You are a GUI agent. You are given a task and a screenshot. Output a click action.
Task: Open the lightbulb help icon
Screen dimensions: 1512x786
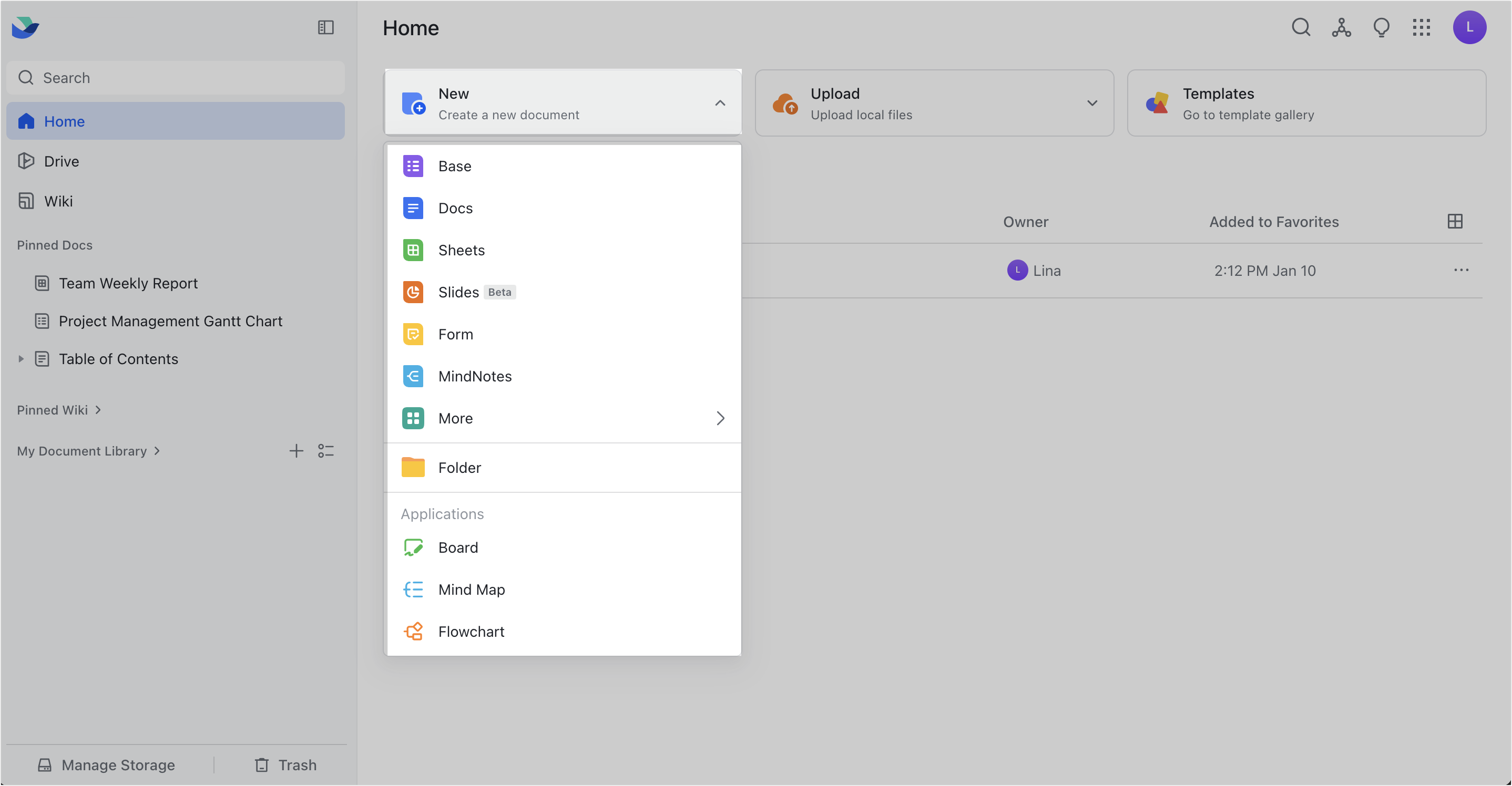(x=1381, y=27)
